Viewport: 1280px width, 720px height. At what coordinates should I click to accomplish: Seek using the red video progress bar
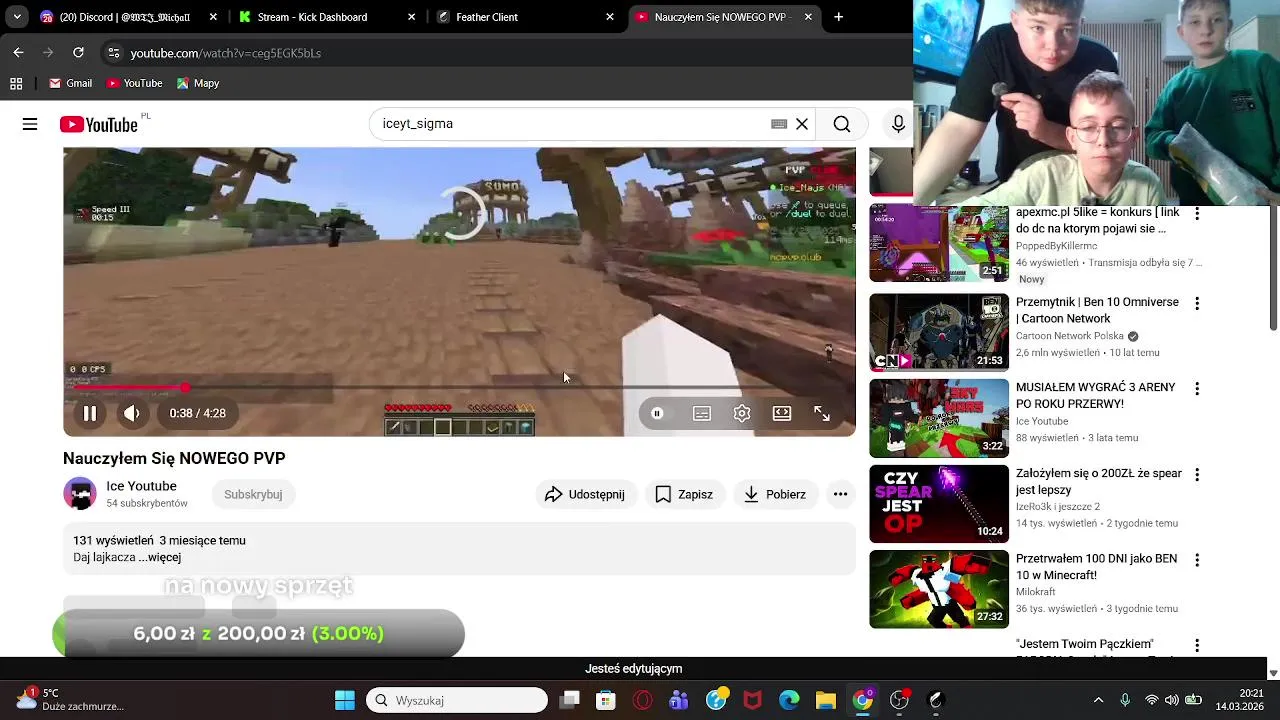coord(459,387)
